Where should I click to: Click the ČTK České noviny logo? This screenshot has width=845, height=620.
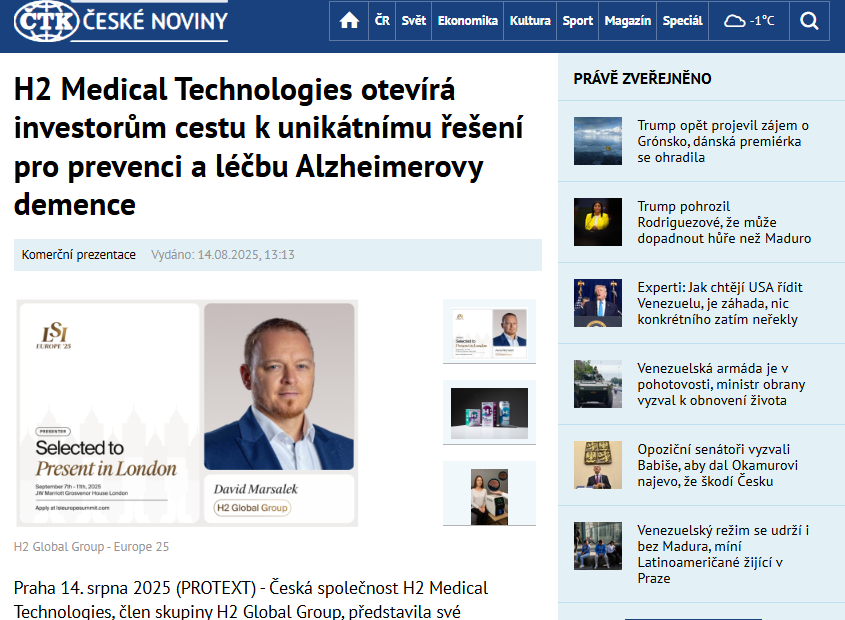tap(121, 21)
